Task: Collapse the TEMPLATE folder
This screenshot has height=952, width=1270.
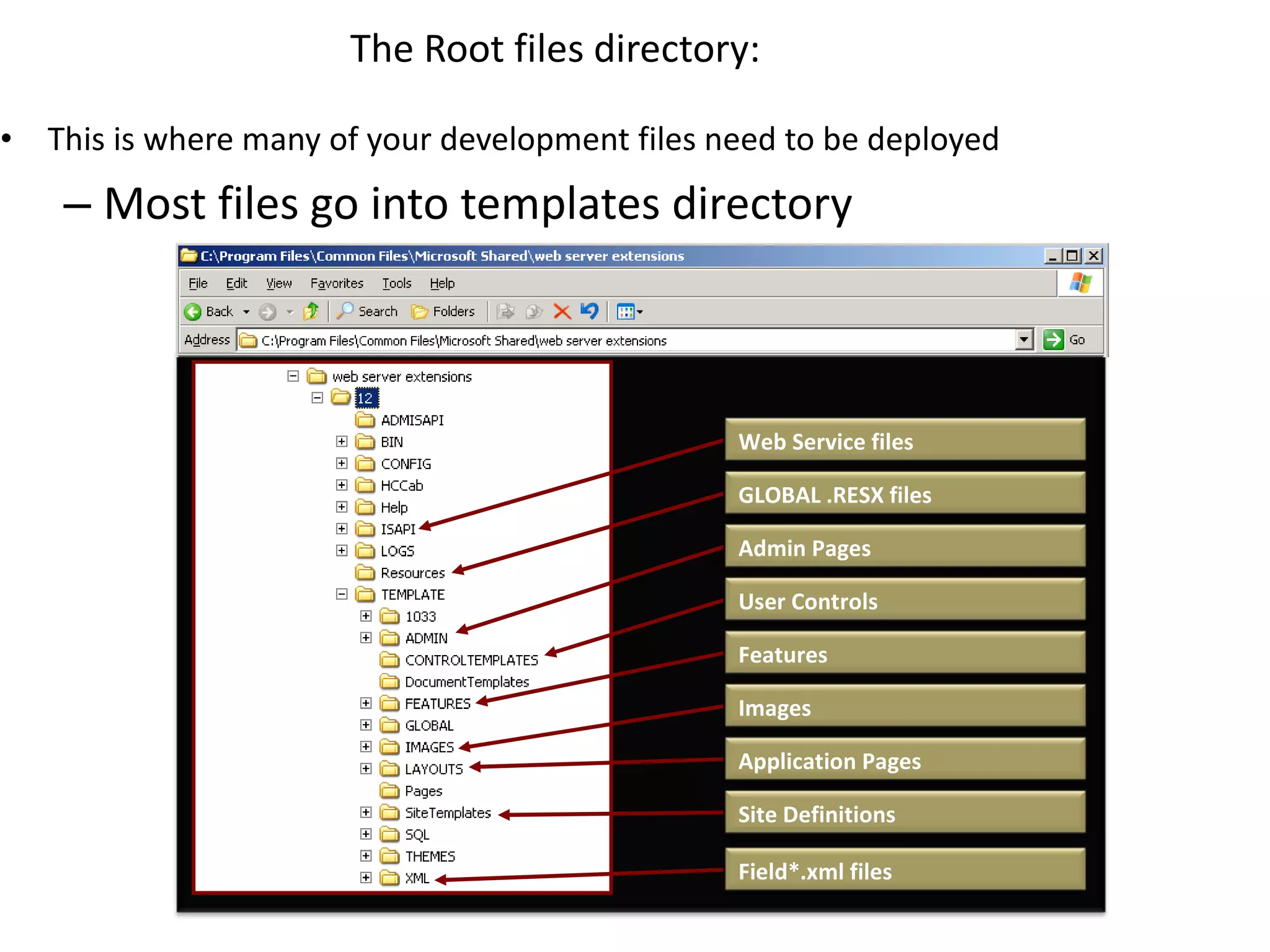Action: click(342, 594)
